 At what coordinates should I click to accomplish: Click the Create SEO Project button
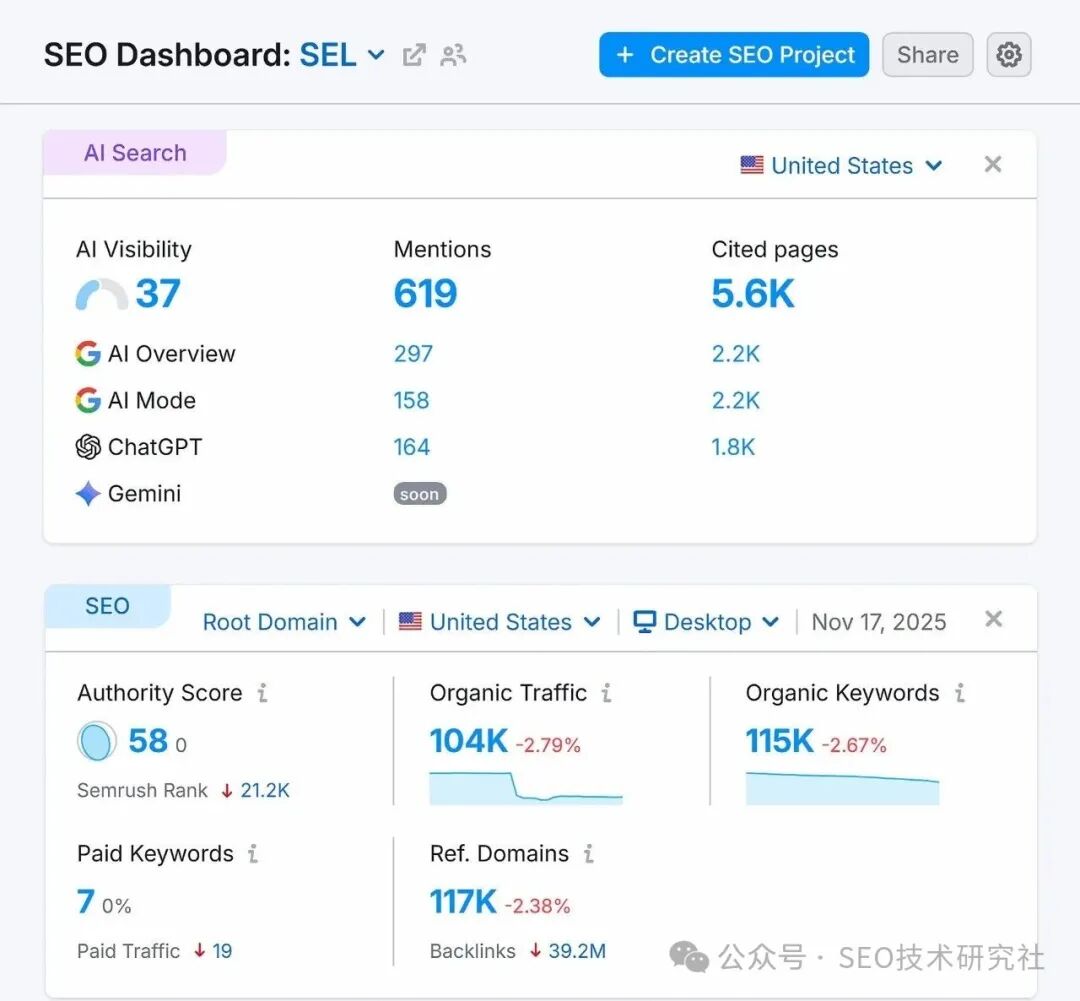[734, 55]
